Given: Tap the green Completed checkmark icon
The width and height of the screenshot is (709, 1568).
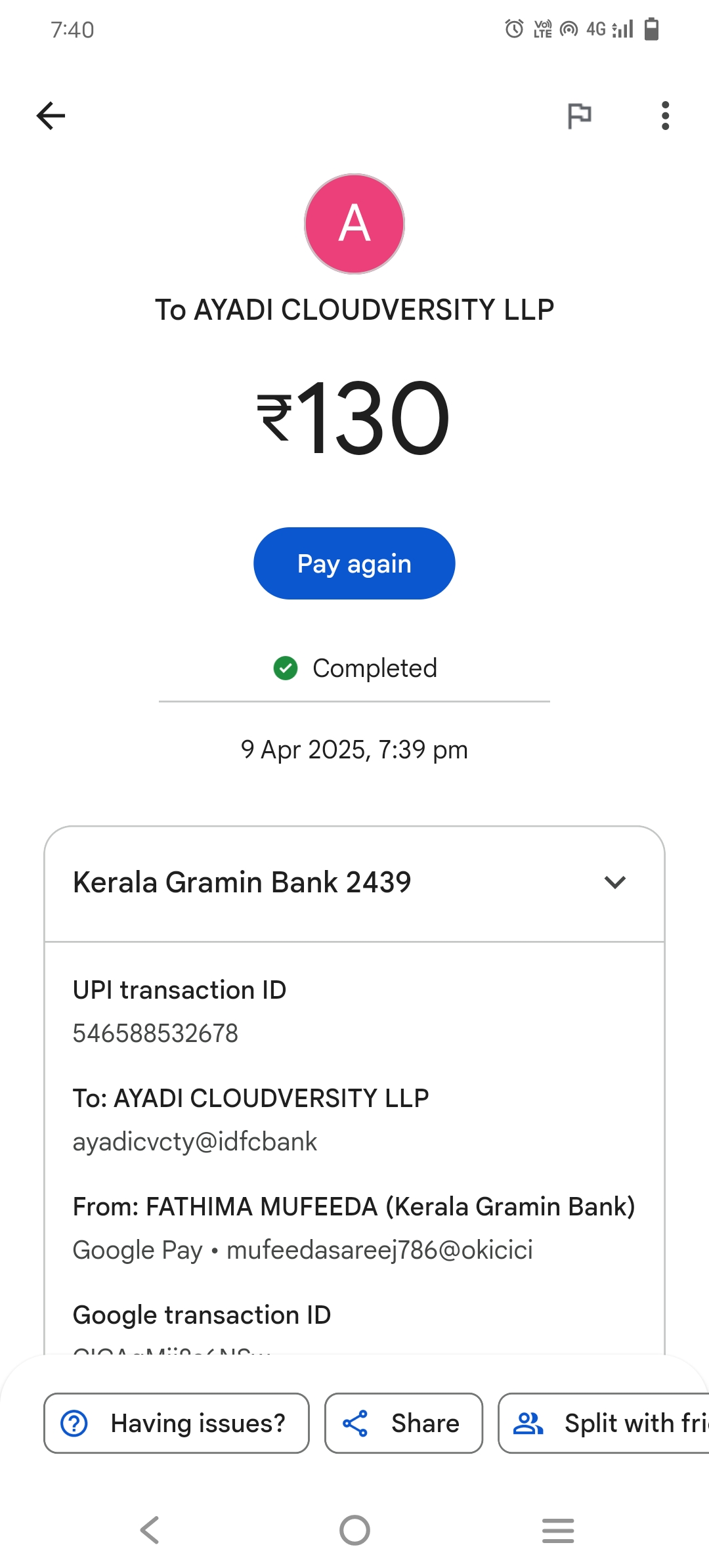Looking at the screenshot, I should 286,668.
